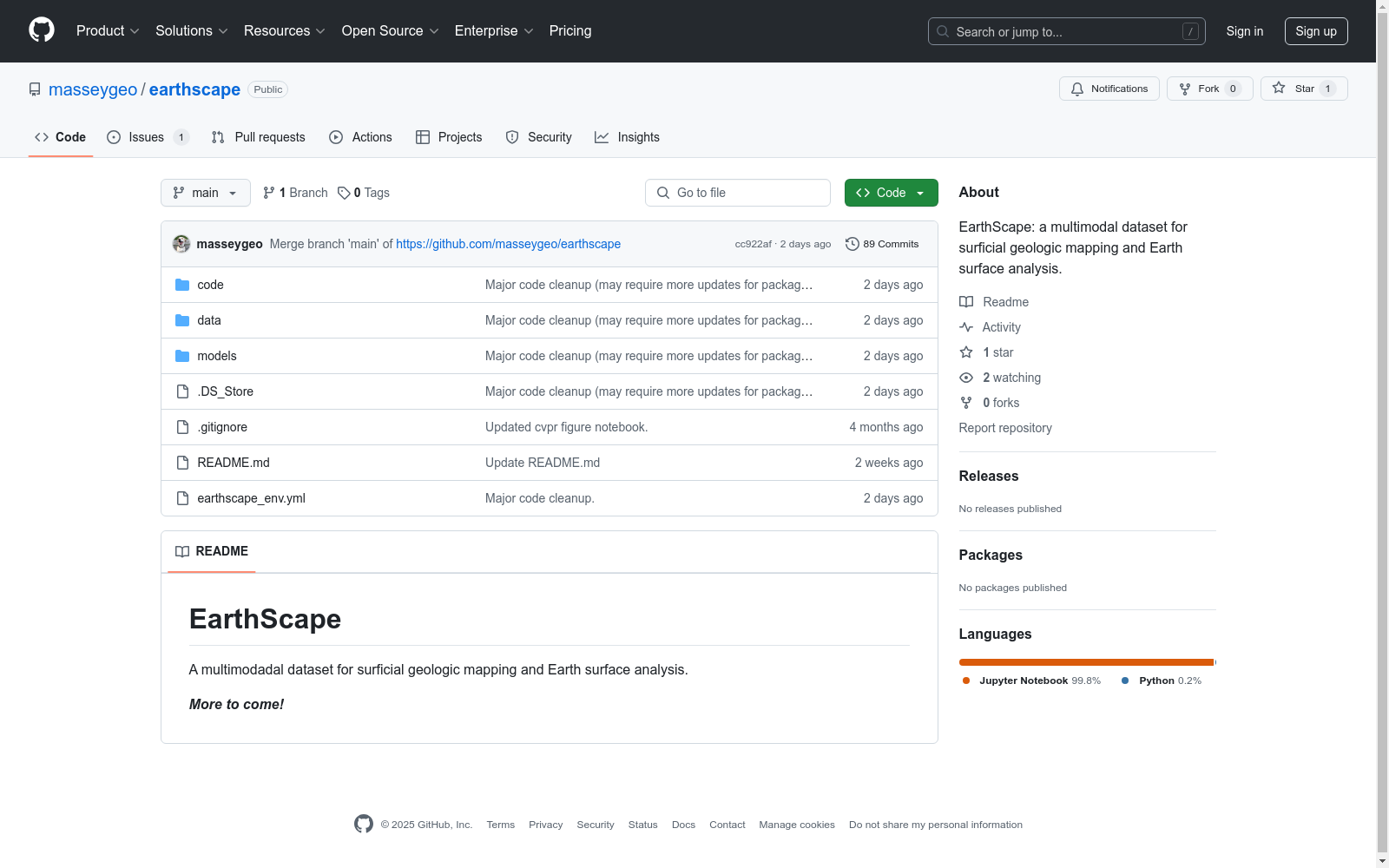Switch to the Pull requests tab
Screen dimensions: 1389x868
tap(258, 137)
